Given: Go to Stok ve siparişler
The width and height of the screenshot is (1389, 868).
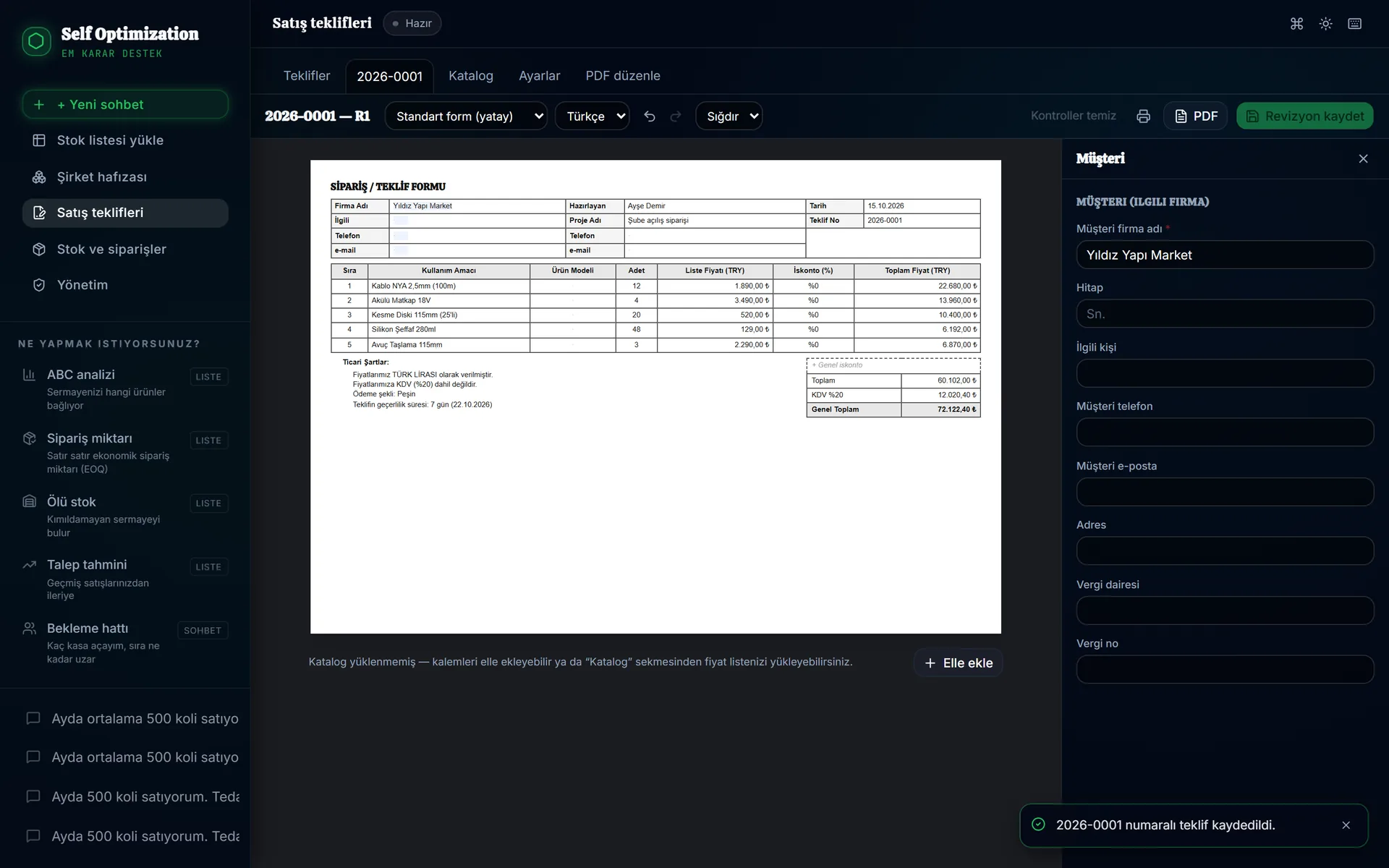Looking at the screenshot, I should [125, 250].
